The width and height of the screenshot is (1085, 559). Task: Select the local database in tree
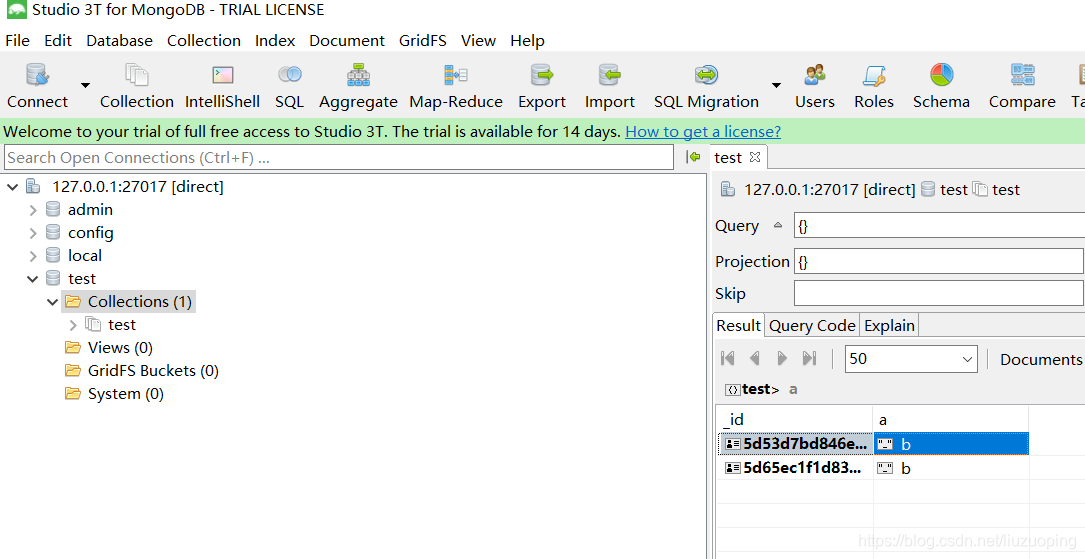pos(84,256)
